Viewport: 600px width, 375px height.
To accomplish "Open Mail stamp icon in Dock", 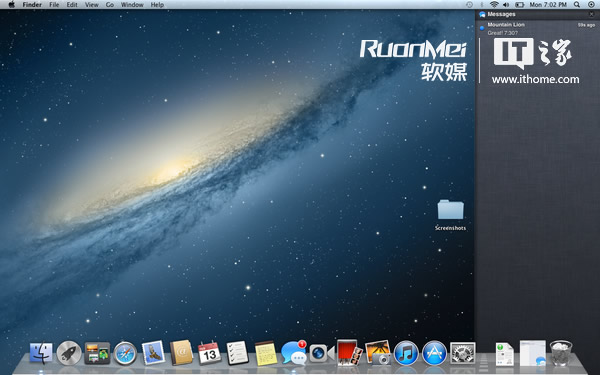I will pos(153,352).
